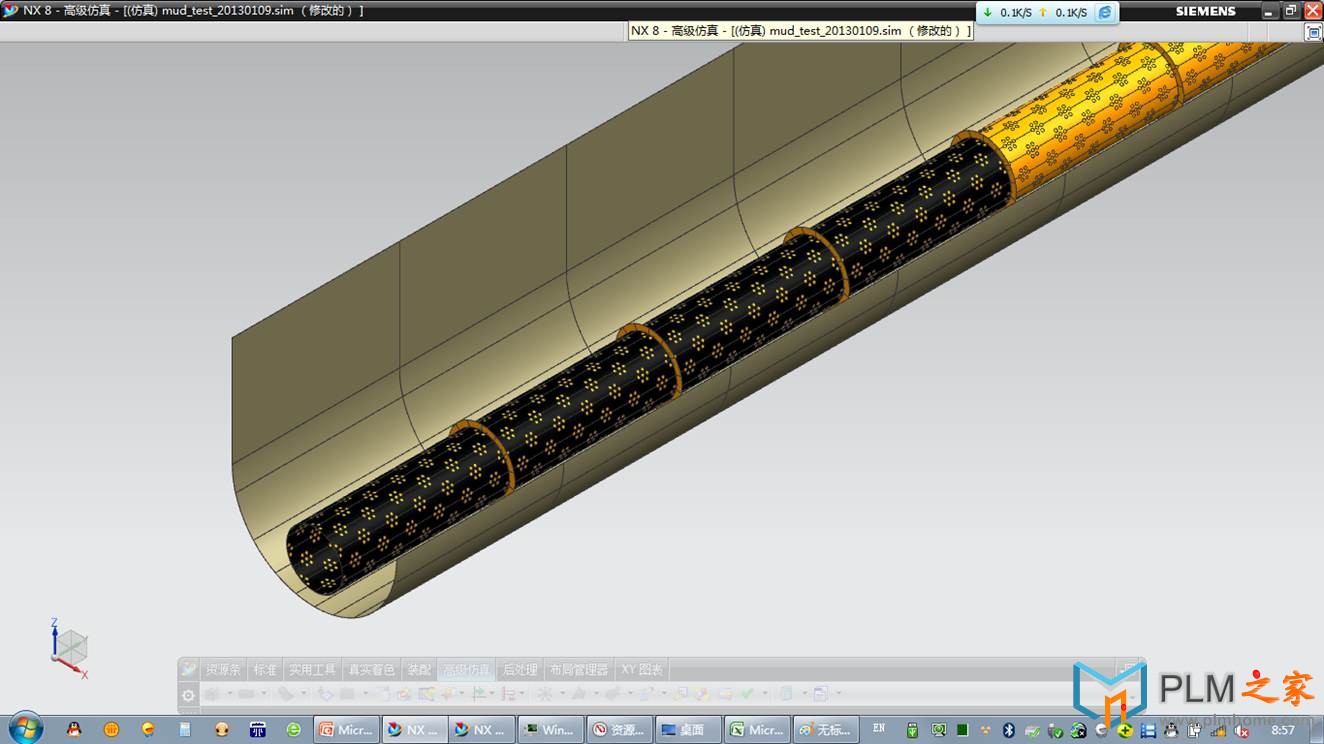Click the orange headset quick-launch icon
Viewport: 1324px width, 744px height.
[x=221, y=730]
